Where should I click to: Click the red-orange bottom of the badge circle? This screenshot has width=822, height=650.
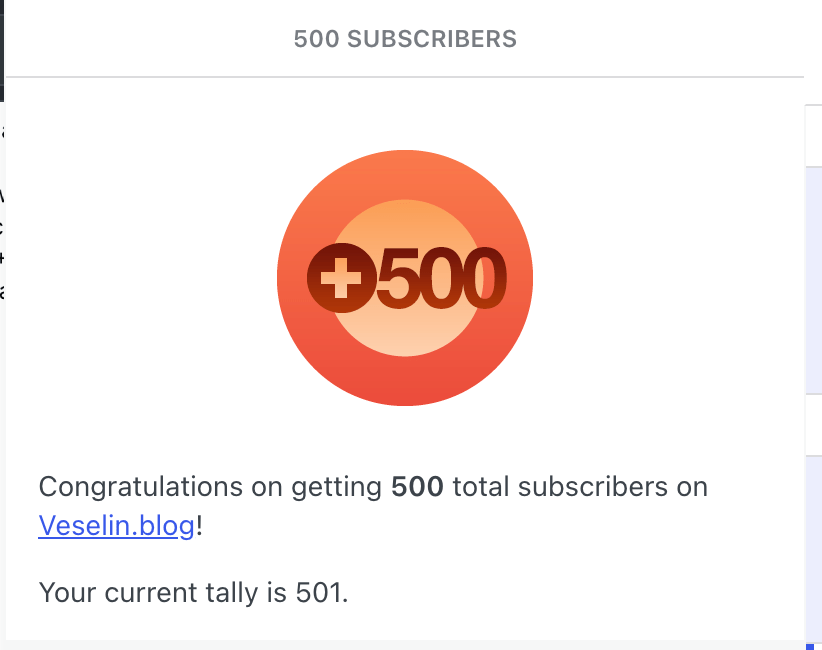[405, 388]
